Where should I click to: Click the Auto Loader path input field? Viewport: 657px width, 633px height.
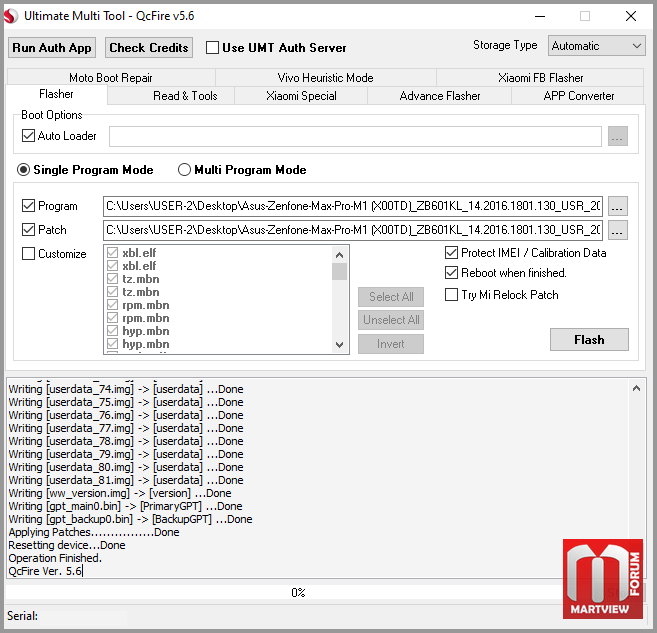click(355, 136)
